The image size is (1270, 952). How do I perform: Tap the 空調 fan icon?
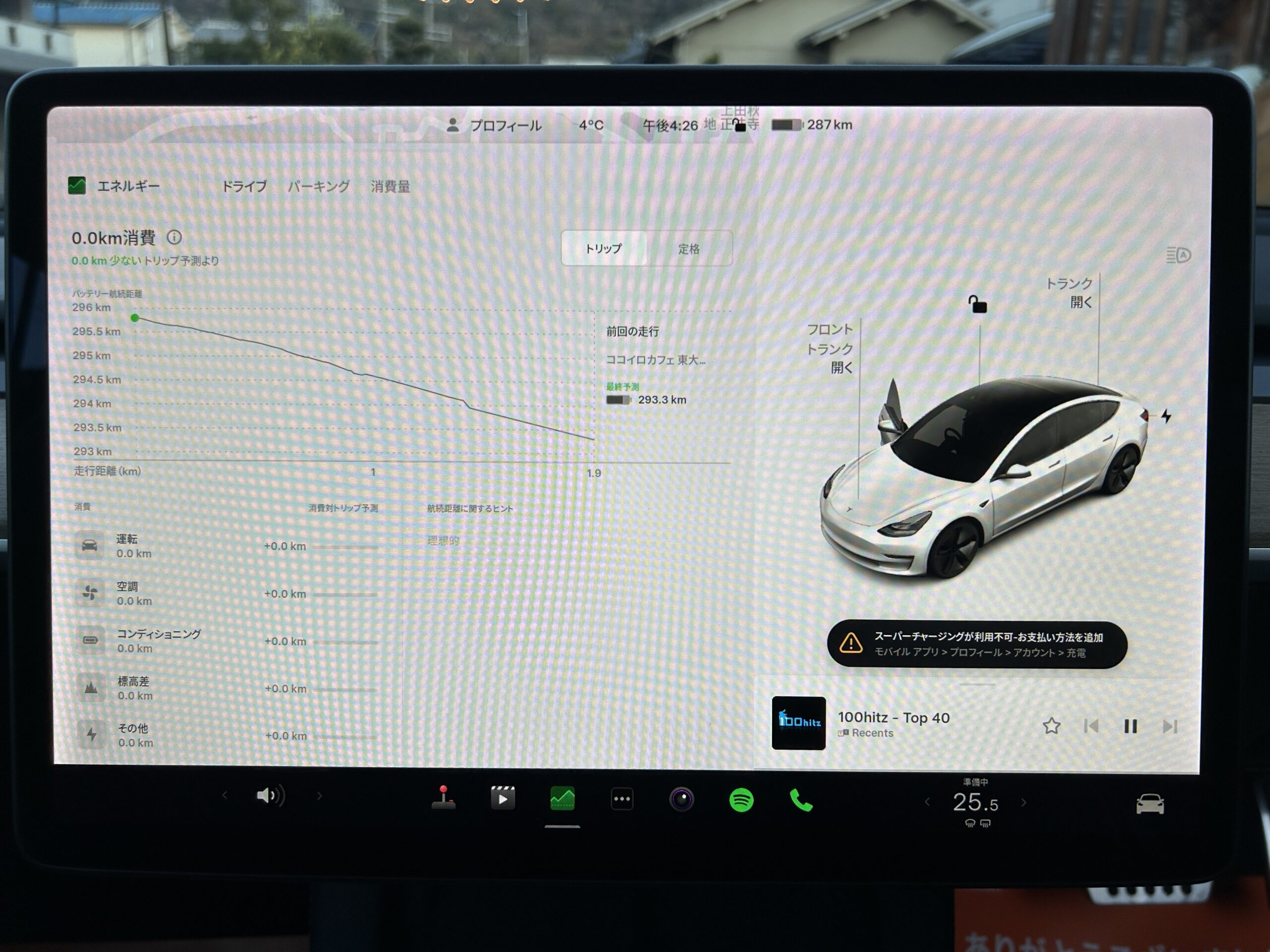click(x=90, y=593)
